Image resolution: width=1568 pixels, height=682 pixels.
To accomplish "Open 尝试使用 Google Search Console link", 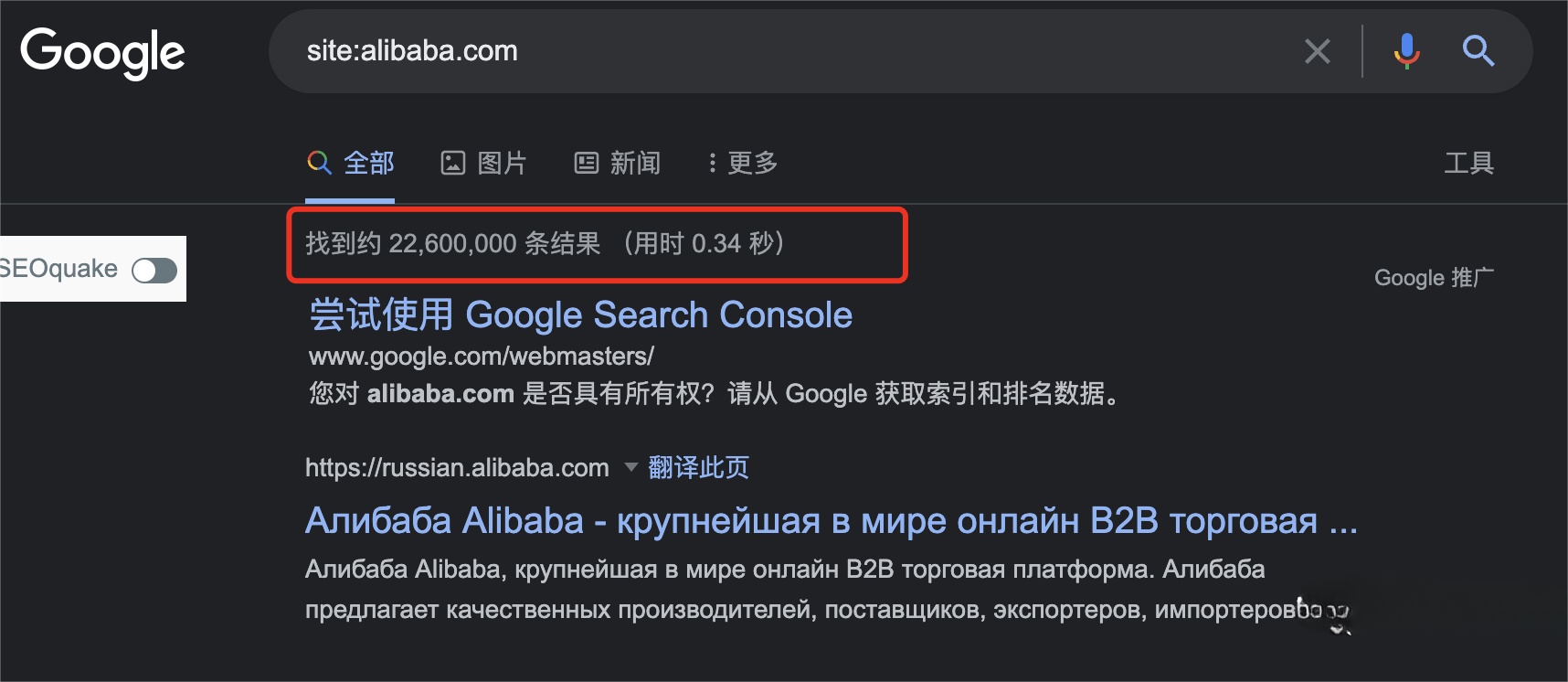I will 580,314.
